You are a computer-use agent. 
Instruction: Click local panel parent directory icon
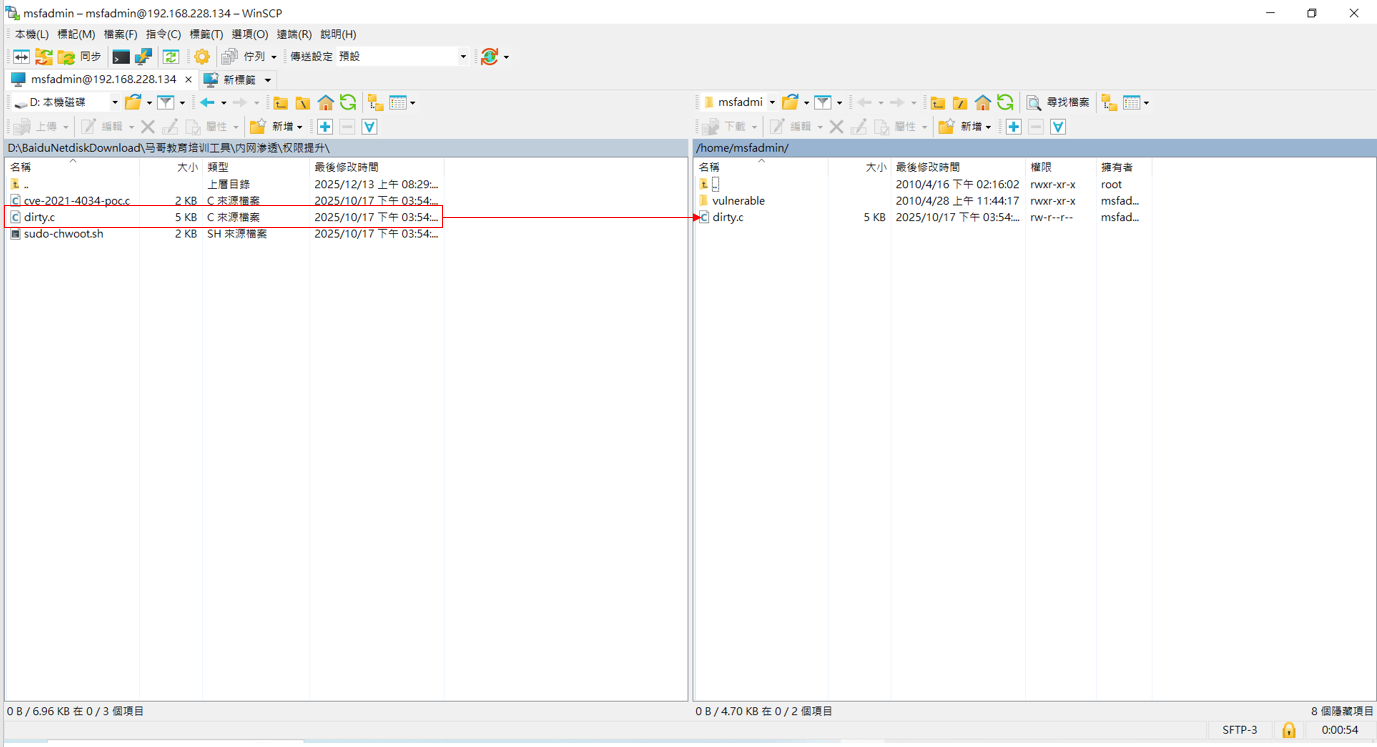tap(281, 102)
